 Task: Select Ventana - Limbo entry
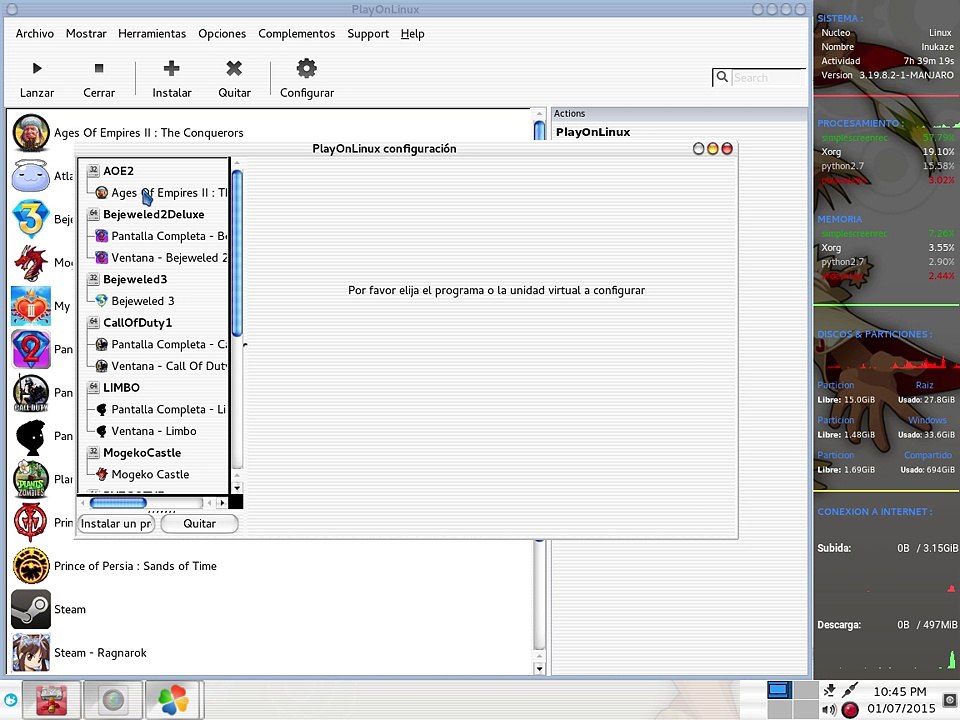point(154,431)
